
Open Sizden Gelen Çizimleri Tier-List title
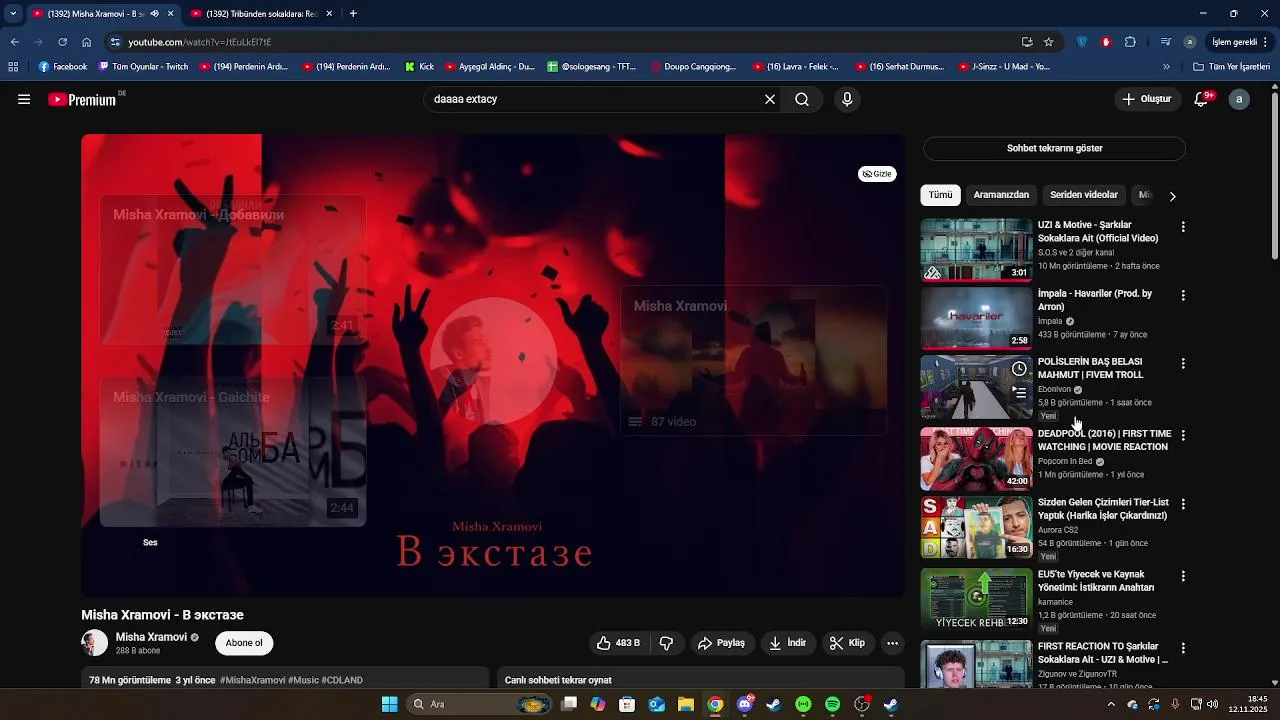tap(1103, 509)
